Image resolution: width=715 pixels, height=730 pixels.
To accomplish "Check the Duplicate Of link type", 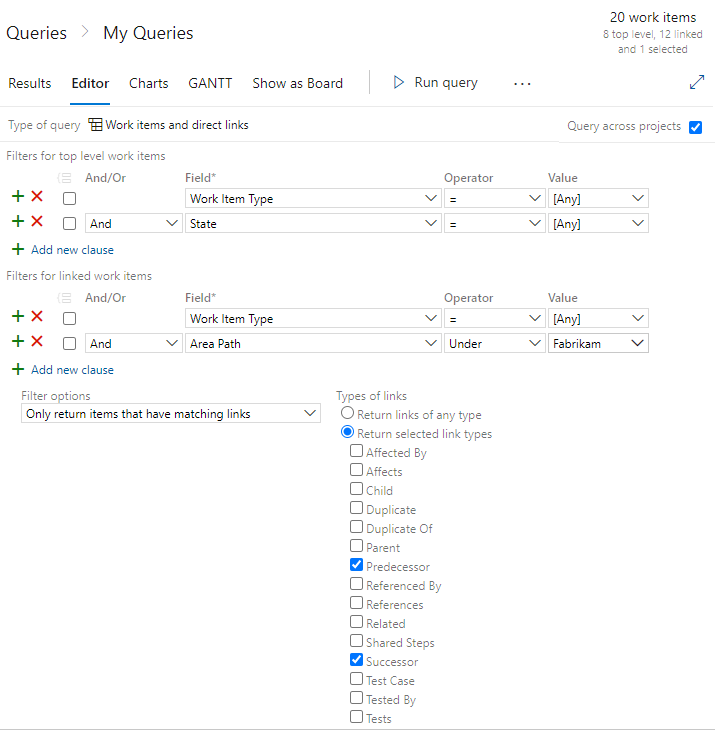I will [x=357, y=527].
